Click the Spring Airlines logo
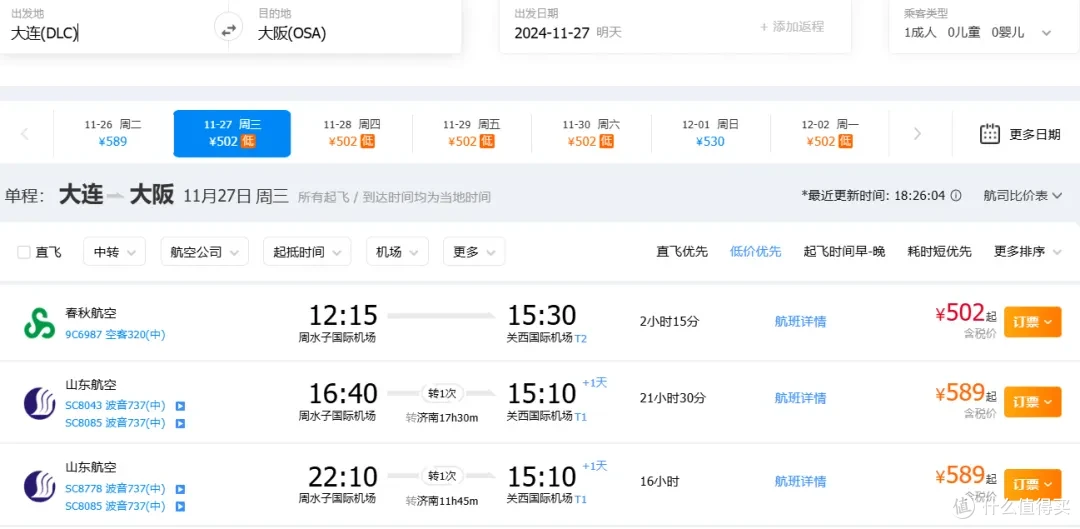The height and width of the screenshot is (529, 1080). pos(39,323)
